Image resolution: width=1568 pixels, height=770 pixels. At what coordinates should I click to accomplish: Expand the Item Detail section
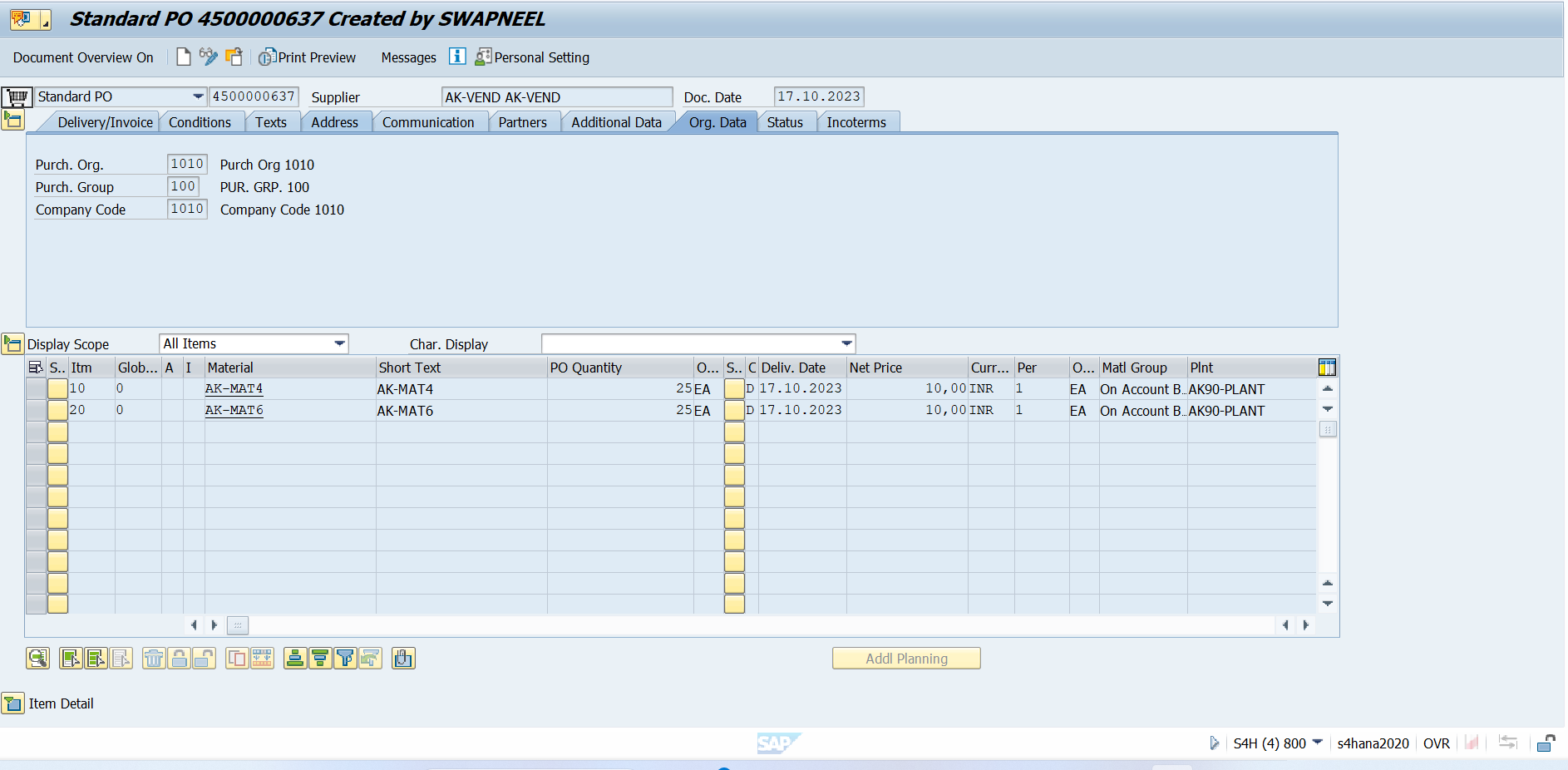pos(13,703)
